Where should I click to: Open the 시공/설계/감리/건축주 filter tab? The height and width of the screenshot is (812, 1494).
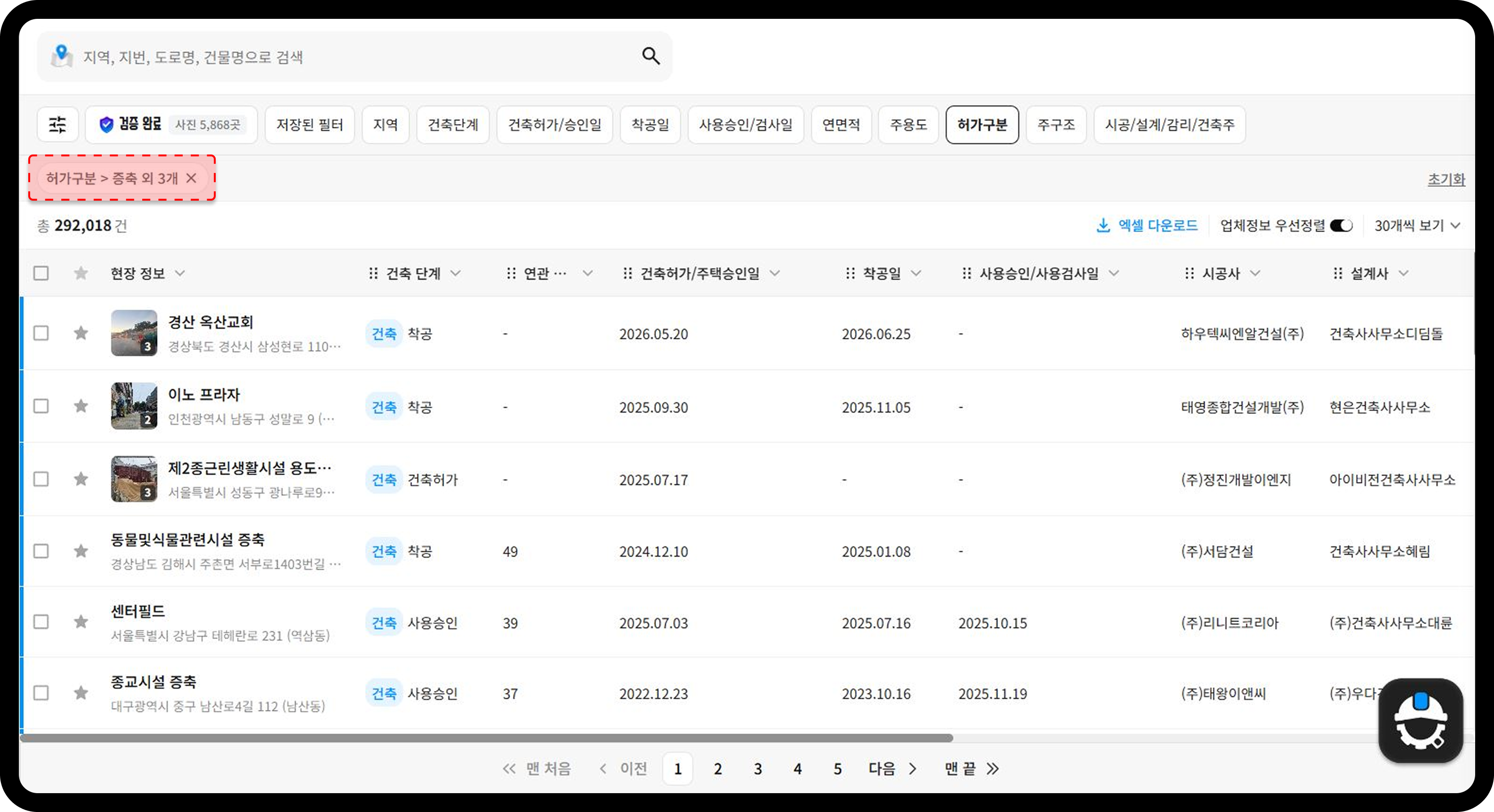[x=1170, y=124]
